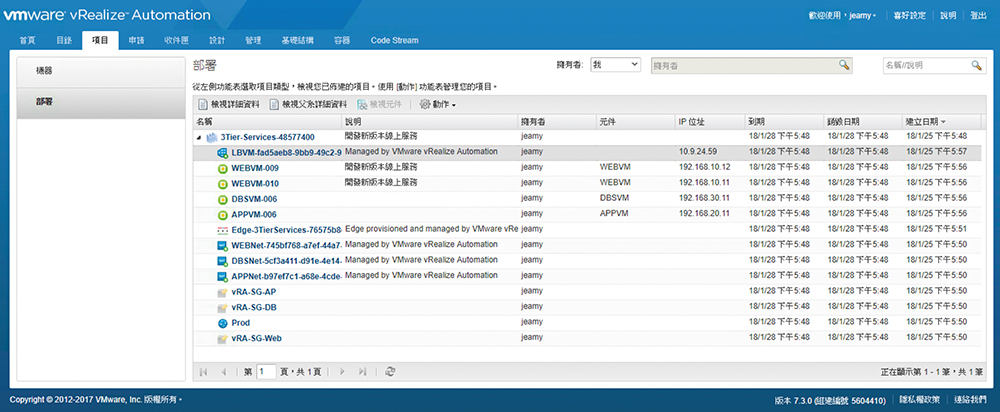Switch to the 基礎結構 tab

297,40
